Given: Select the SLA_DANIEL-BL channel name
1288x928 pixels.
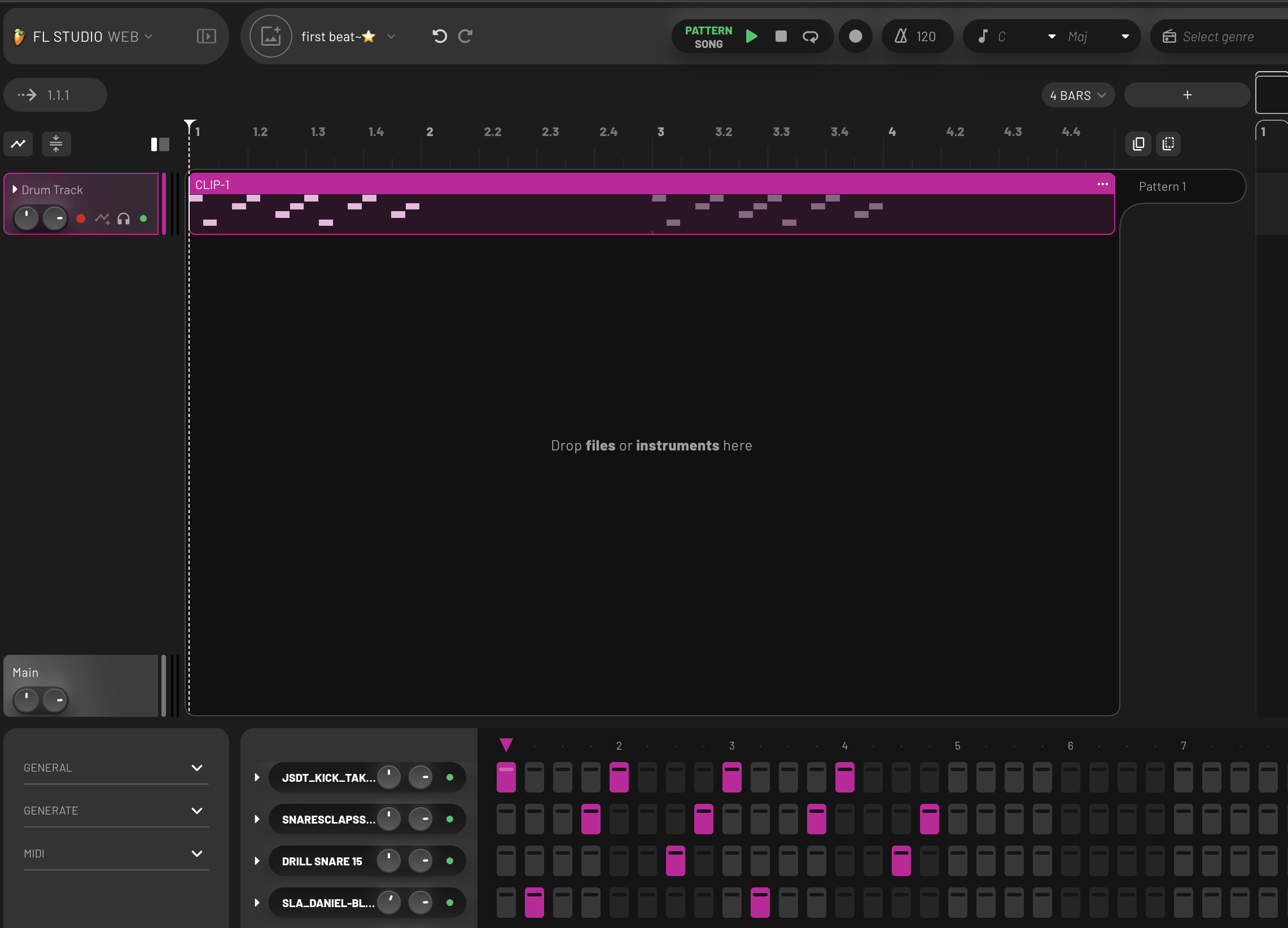Looking at the screenshot, I should coord(328,903).
